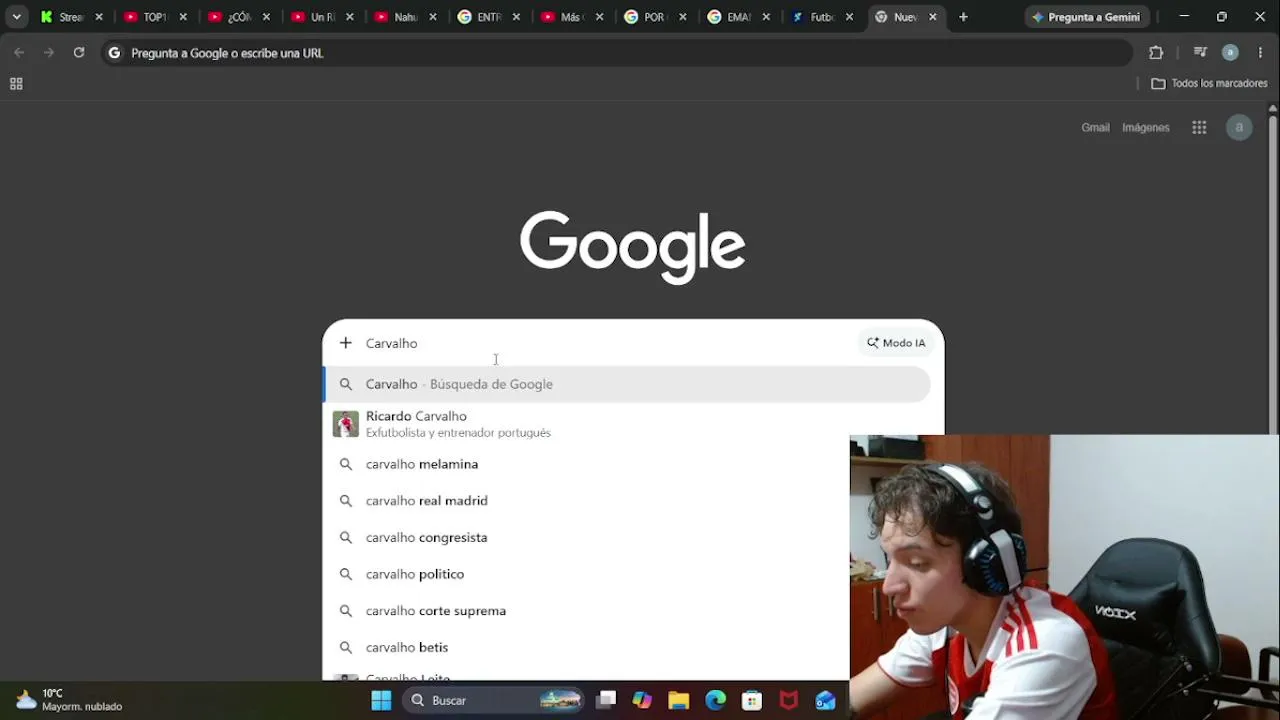
Task: Focus the address bar URL field
Action: click(617, 53)
